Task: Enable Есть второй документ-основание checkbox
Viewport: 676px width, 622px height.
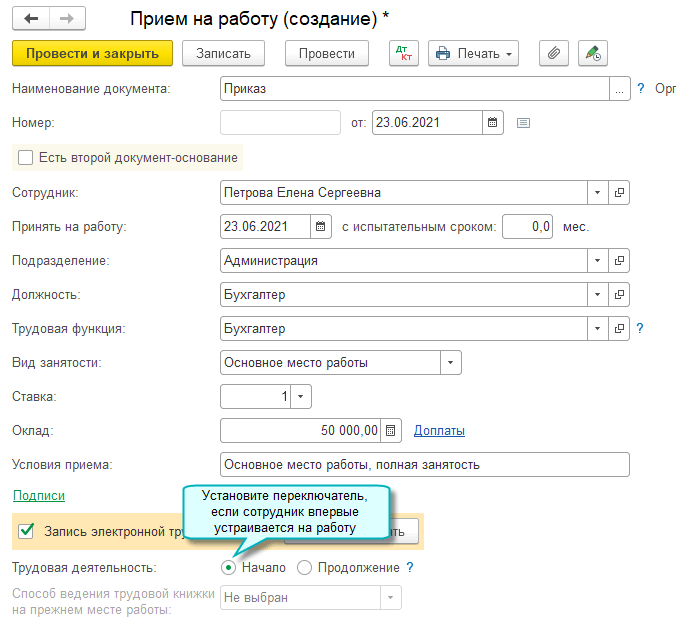Action: tap(25, 157)
